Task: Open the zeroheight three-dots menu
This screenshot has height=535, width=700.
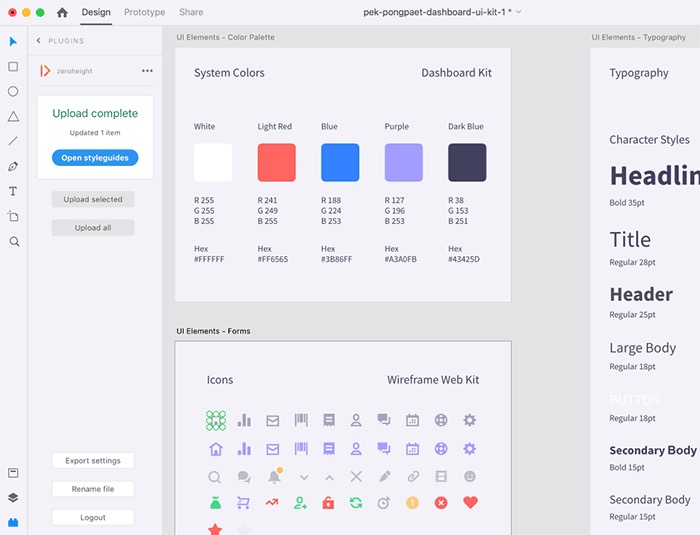Action: tap(147, 71)
